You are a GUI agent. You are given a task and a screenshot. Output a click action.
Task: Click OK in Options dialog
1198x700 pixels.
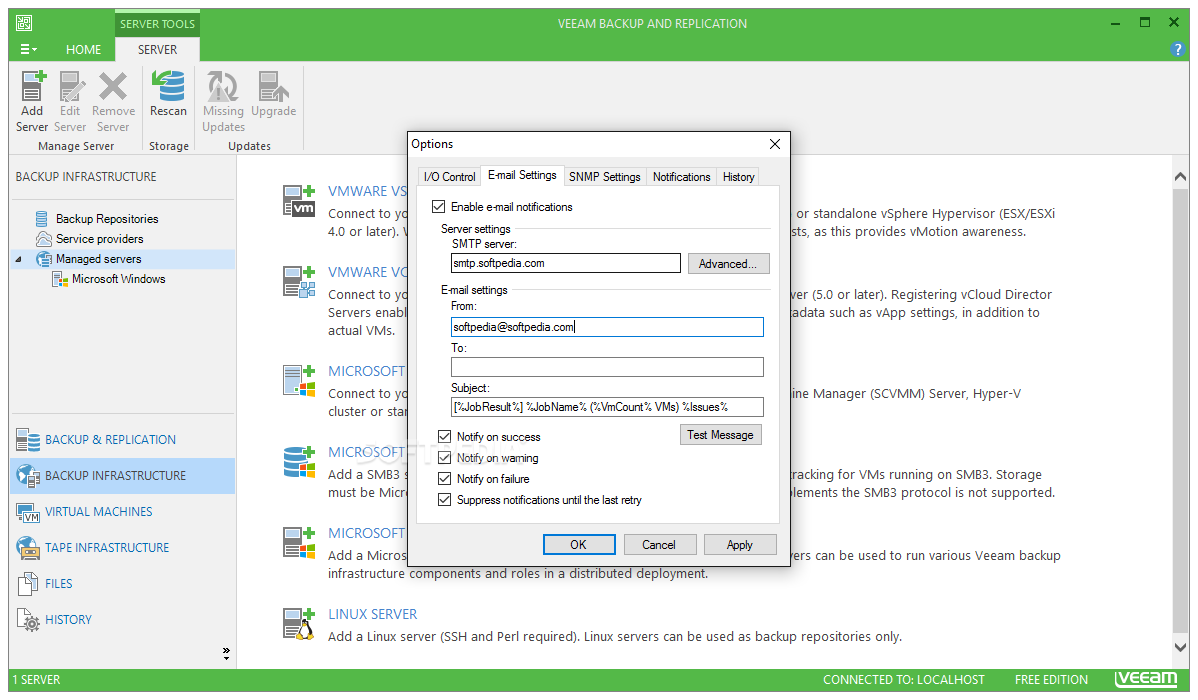pyautogui.click(x=579, y=545)
